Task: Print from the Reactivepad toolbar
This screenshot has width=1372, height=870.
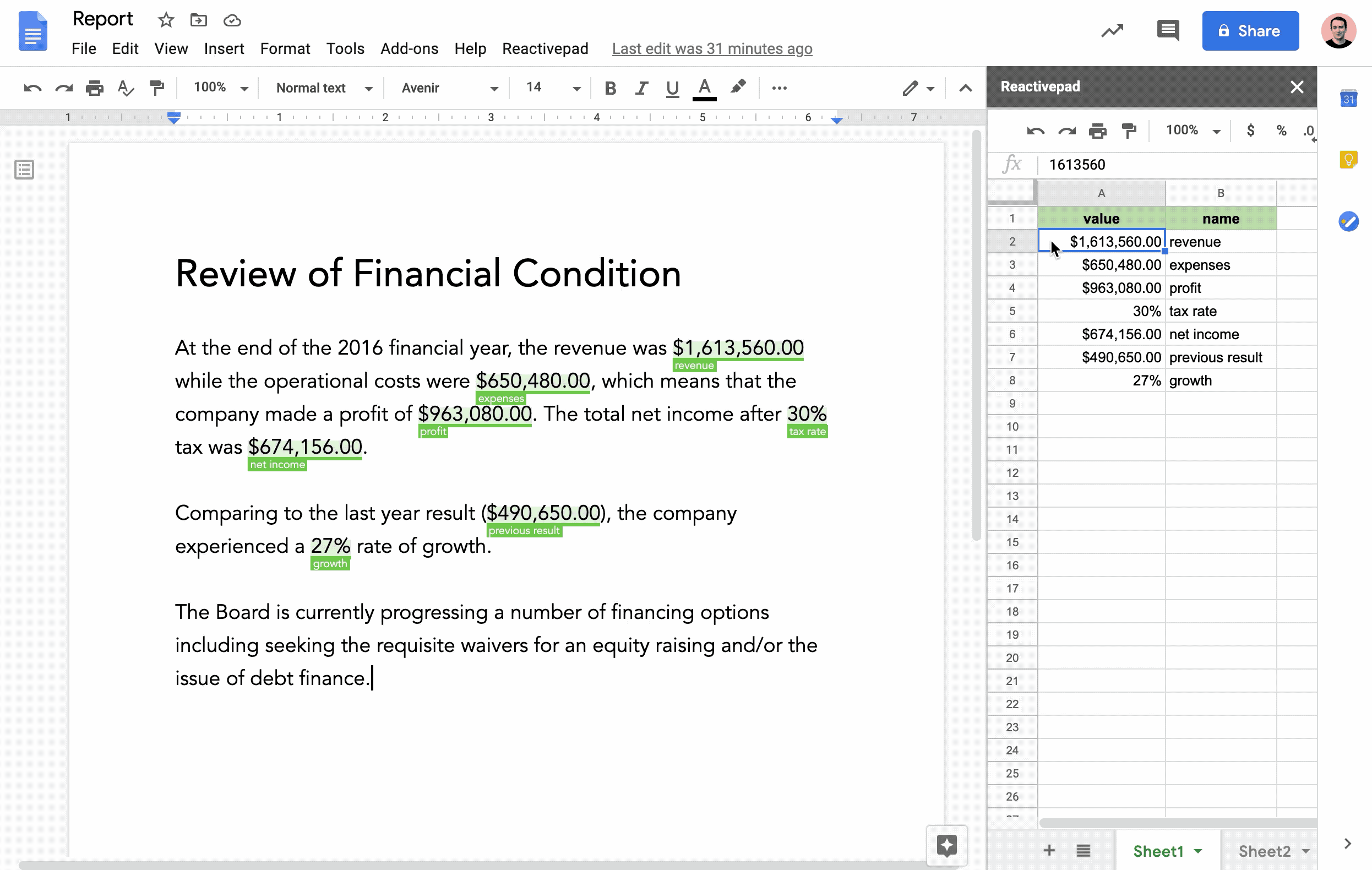Action: pyautogui.click(x=1097, y=131)
